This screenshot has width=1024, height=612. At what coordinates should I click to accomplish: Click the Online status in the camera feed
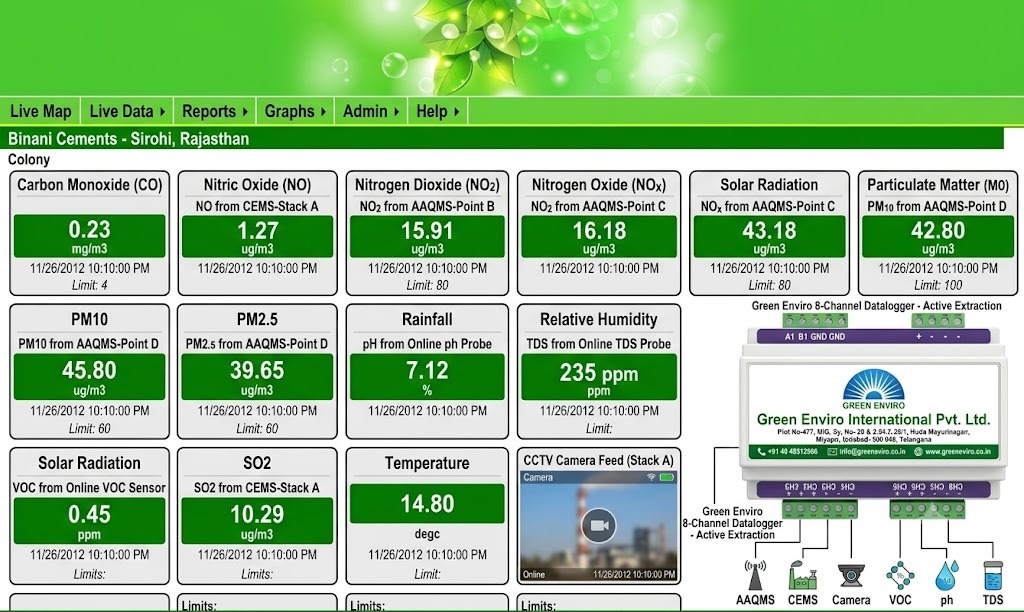(534, 575)
